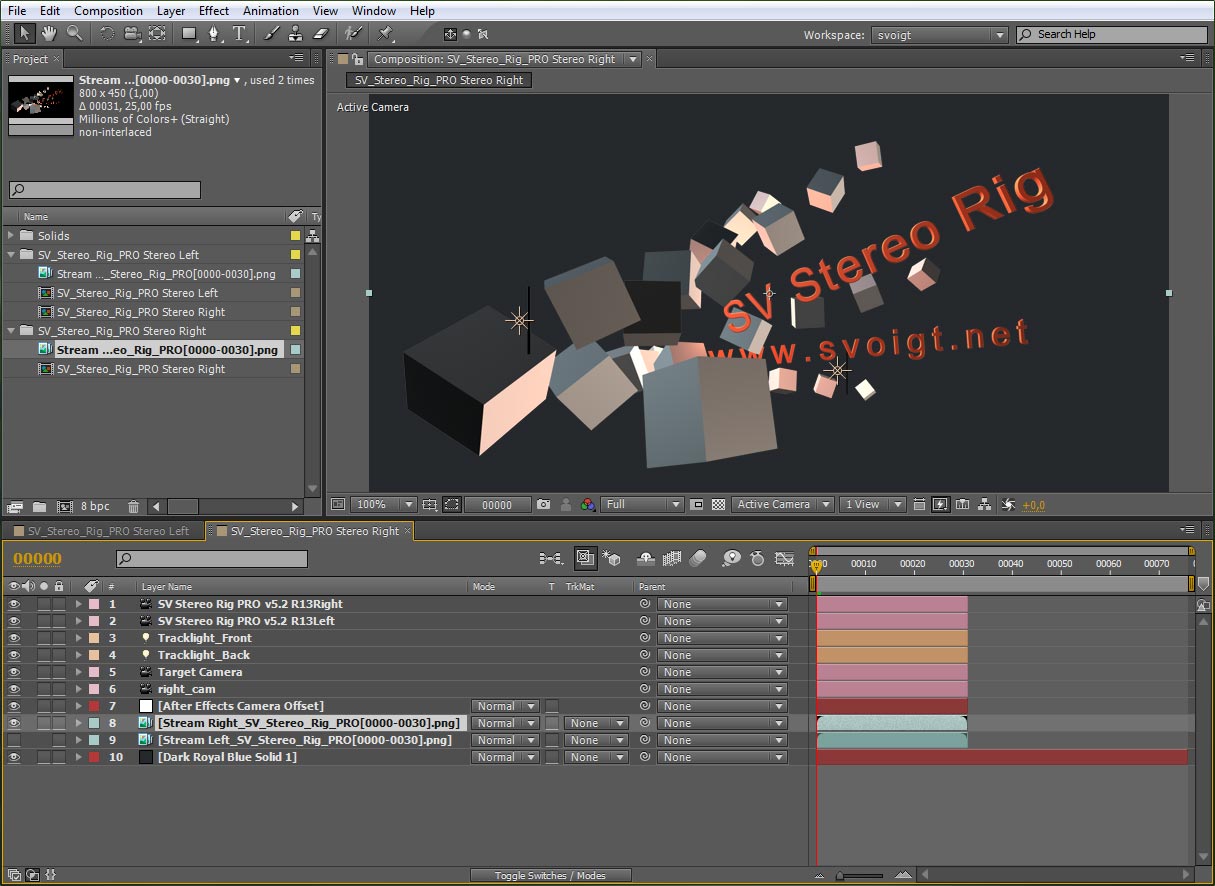This screenshot has width=1215, height=886.
Task: Open the comp flowchart icon in viewer bar
Action: [985, 505]
